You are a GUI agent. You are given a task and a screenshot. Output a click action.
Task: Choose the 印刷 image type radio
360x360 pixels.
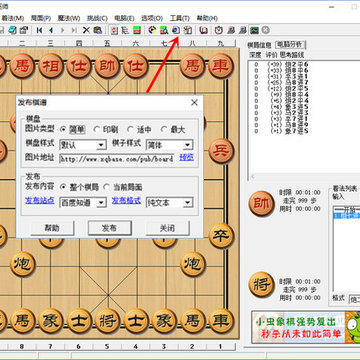pyautogui.click(x=97, y=129)
